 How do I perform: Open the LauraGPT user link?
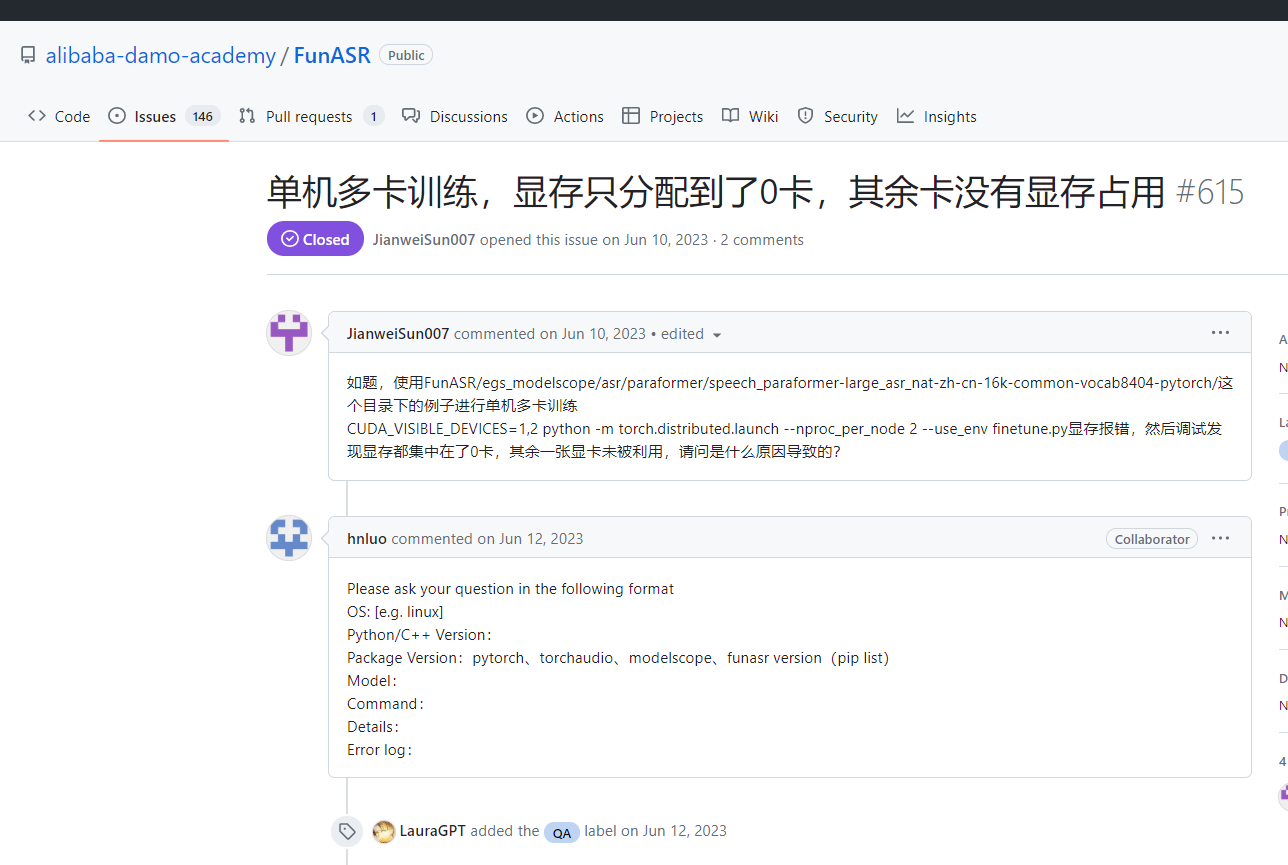click(x=432, y=831)
